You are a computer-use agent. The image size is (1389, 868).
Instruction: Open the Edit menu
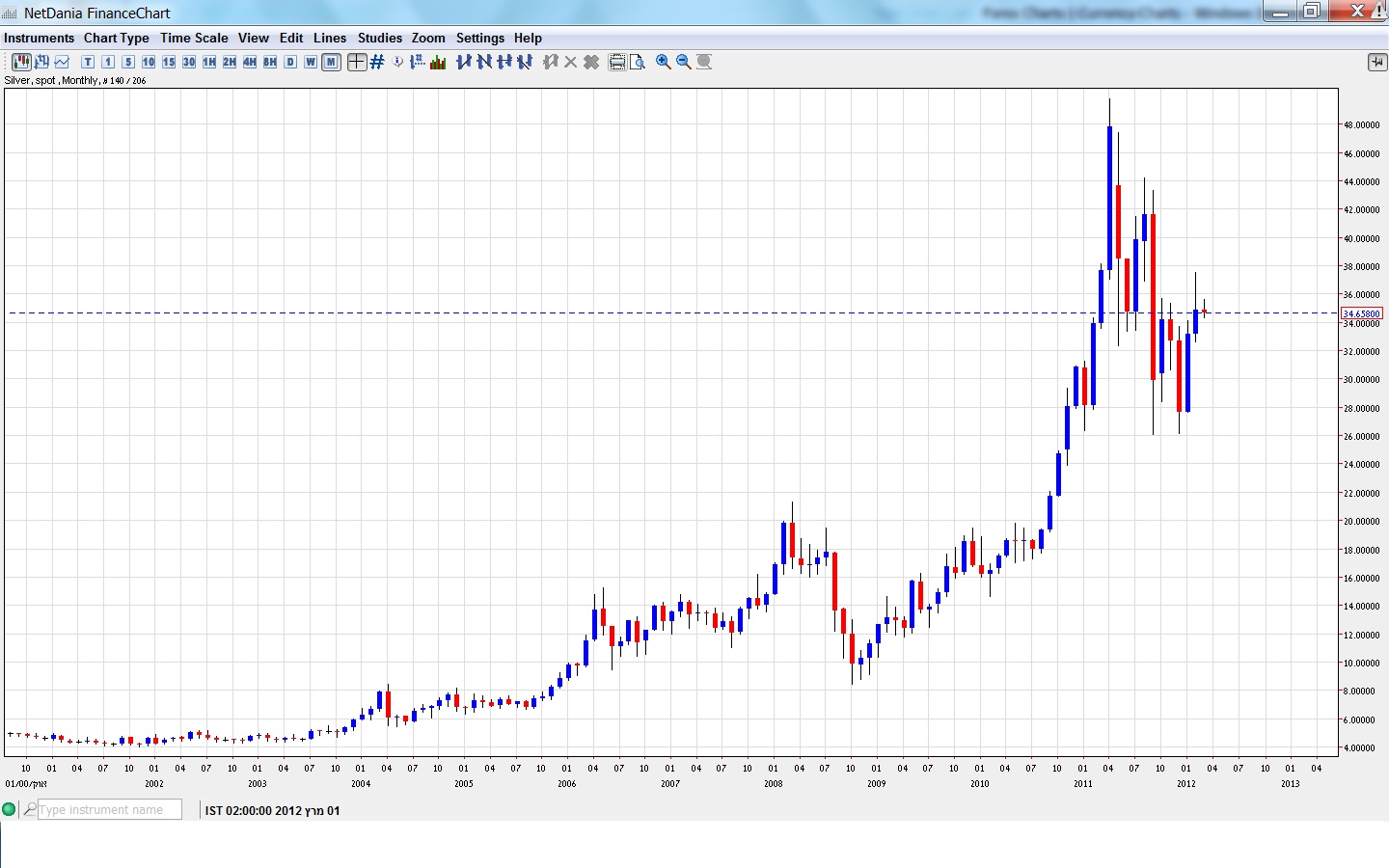[x=291, y=38]
